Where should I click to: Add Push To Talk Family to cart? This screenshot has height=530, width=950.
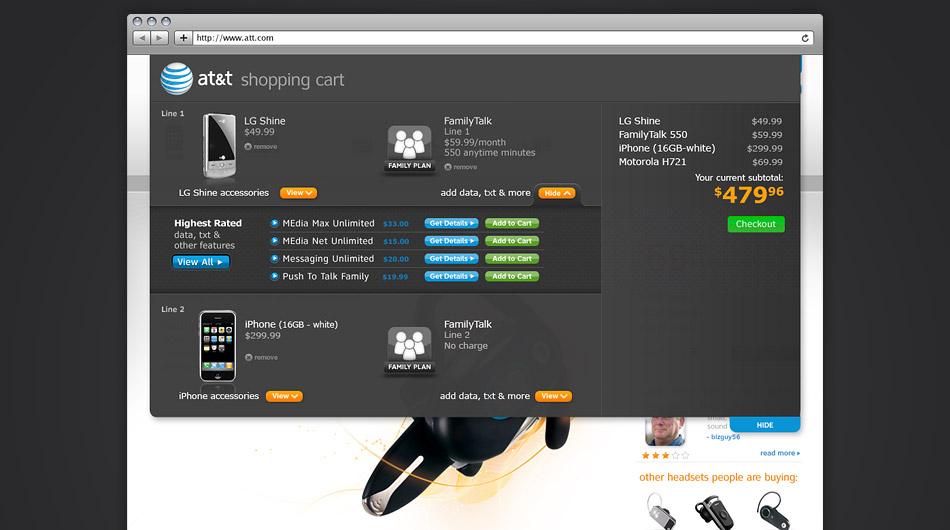pyautogui.click(x=512, y=276)
